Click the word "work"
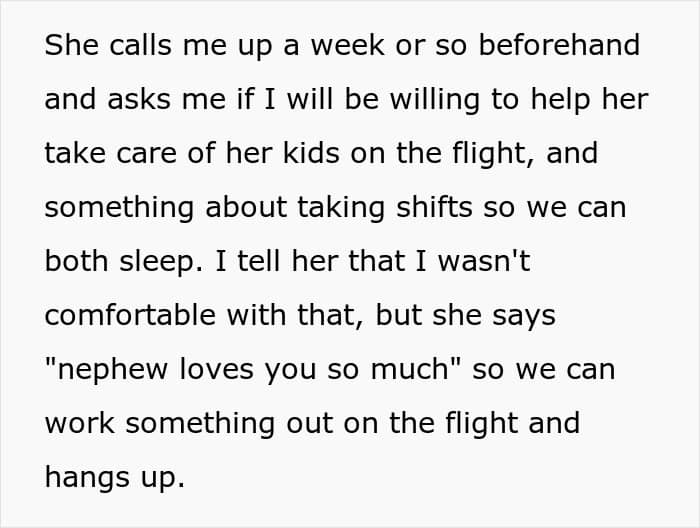The width and height of the screenshot is (700, 528). pyautogui.click(x=80, y=424)
